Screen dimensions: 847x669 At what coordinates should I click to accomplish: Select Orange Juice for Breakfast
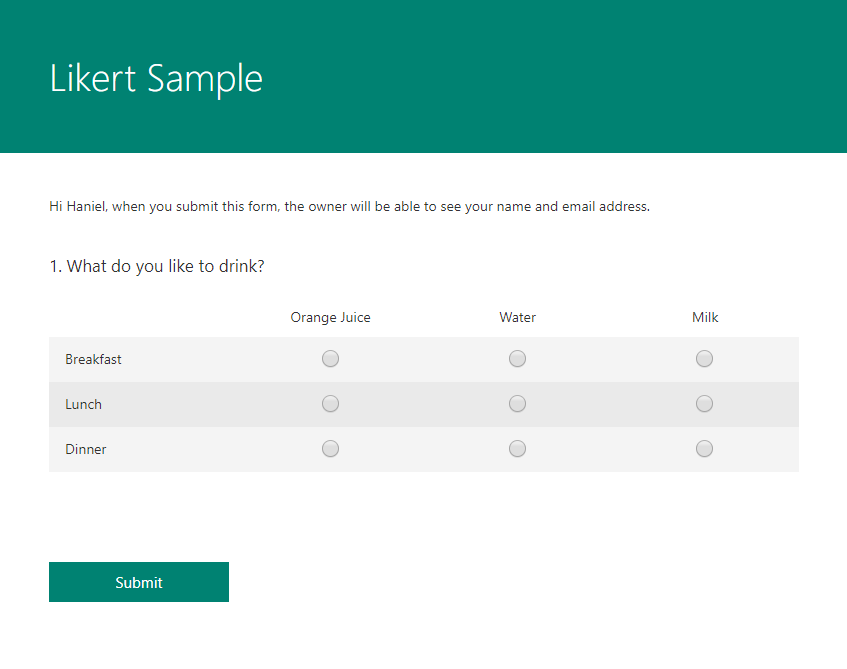tap(330, 358)
